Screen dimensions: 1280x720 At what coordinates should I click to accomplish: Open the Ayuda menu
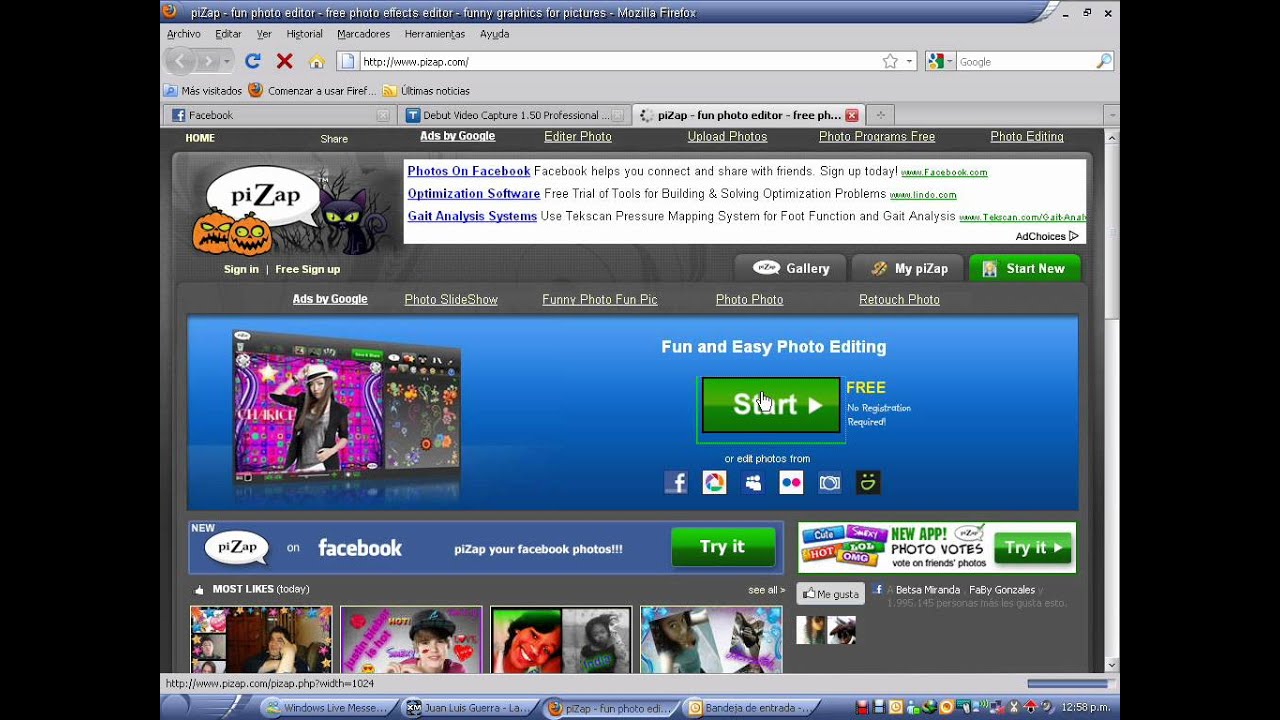tap(494, 34)
